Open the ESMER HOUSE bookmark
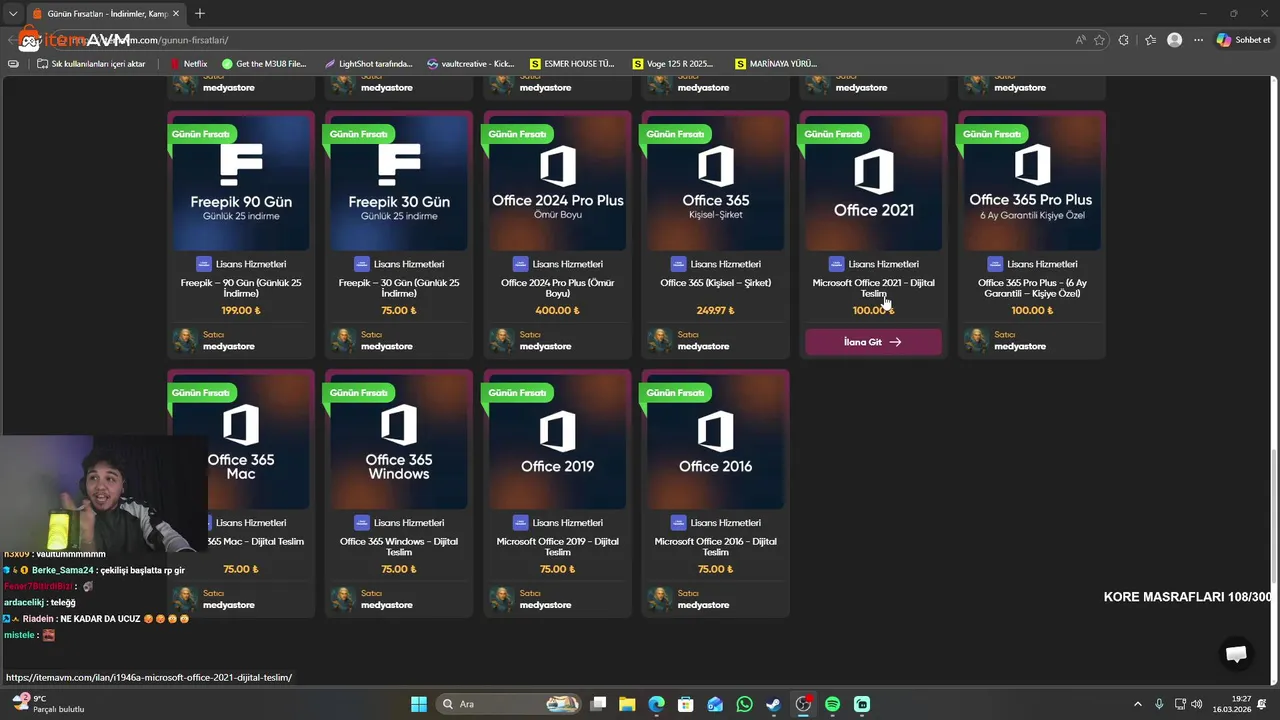Screen dimensions: 1280x720 (x=573, y=63)
